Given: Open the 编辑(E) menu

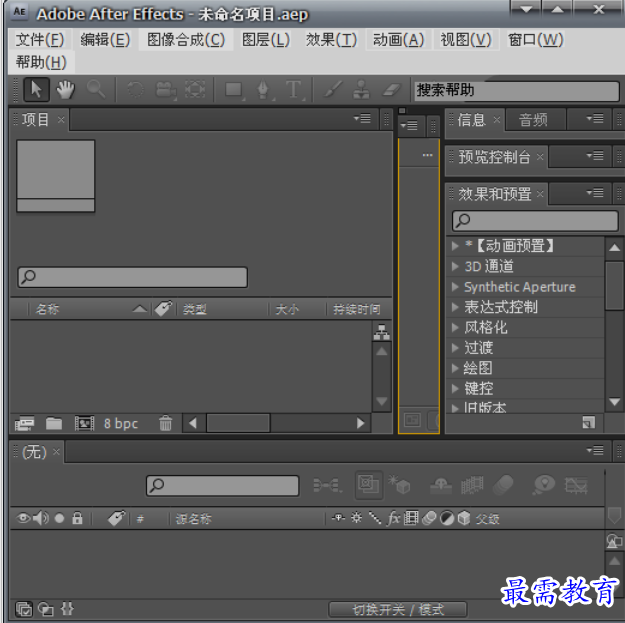Looking at the screenshot, I should [105, 39].
